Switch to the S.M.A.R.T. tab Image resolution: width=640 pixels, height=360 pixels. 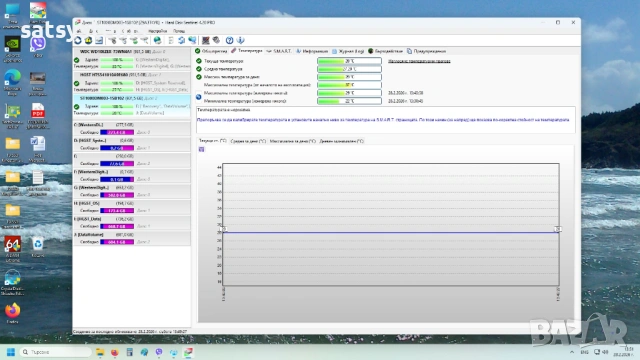279,51
